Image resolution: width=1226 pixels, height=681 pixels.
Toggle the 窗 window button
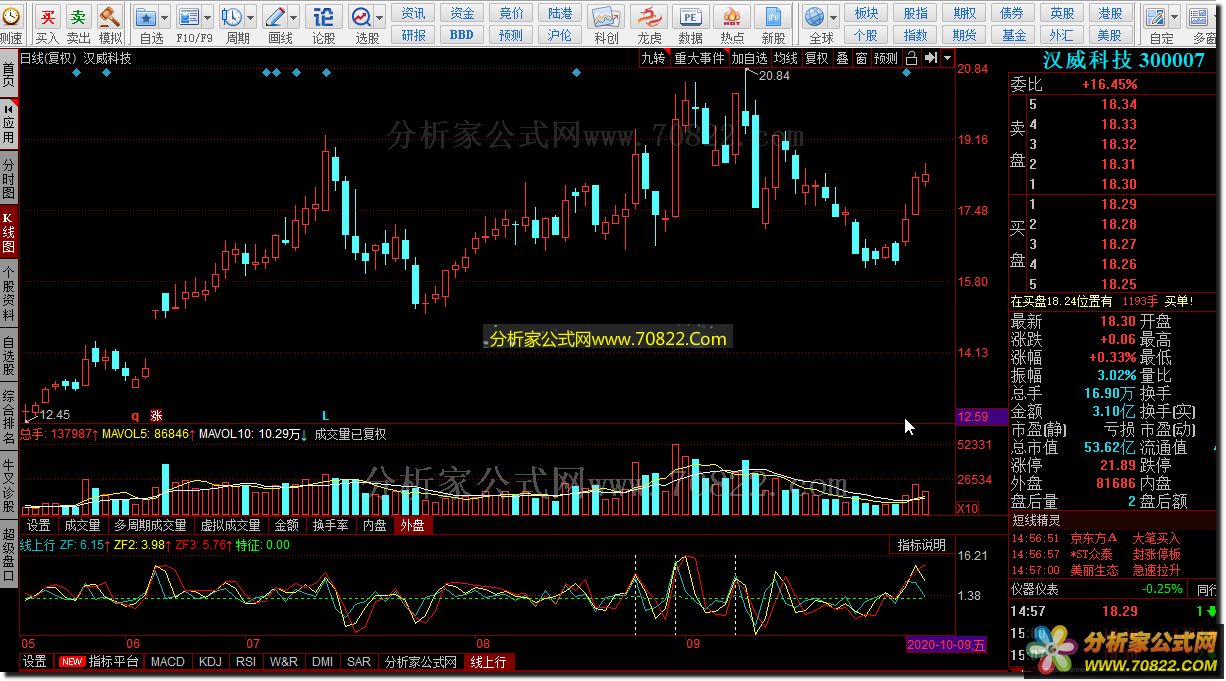[861, 58]
